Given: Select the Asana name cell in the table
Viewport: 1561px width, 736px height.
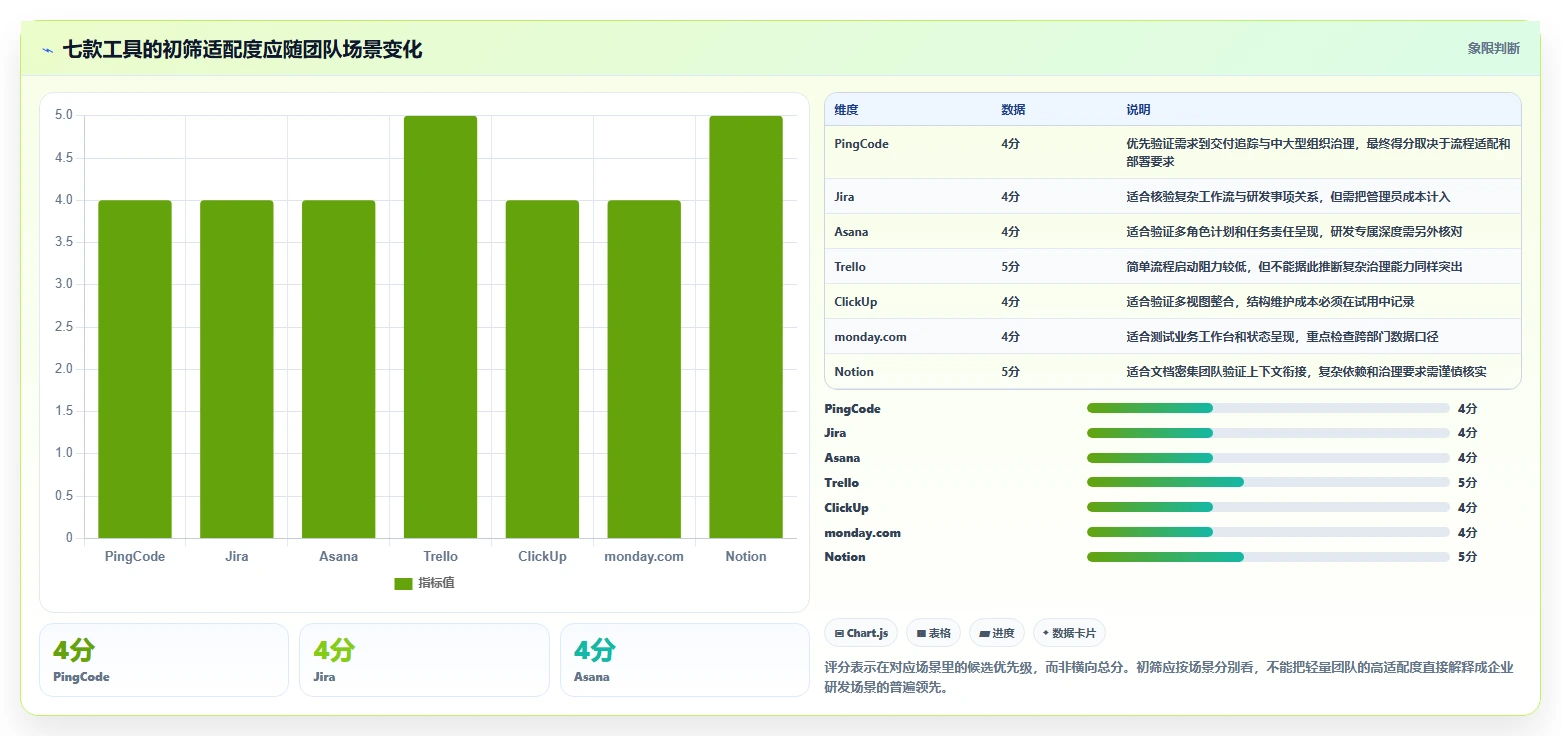Looking at the screenshot, I should click(x=851, y=232).
